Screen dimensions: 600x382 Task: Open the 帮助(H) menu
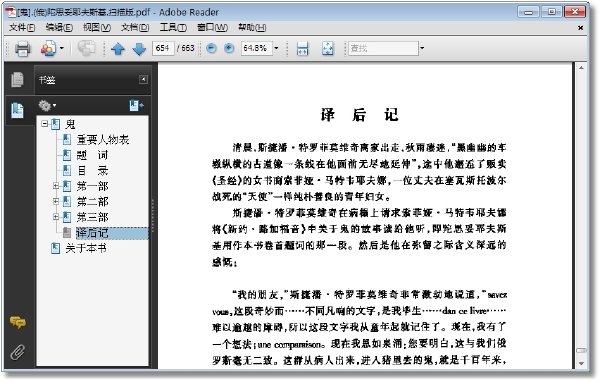pyautogui.click(x=252, y=28)
